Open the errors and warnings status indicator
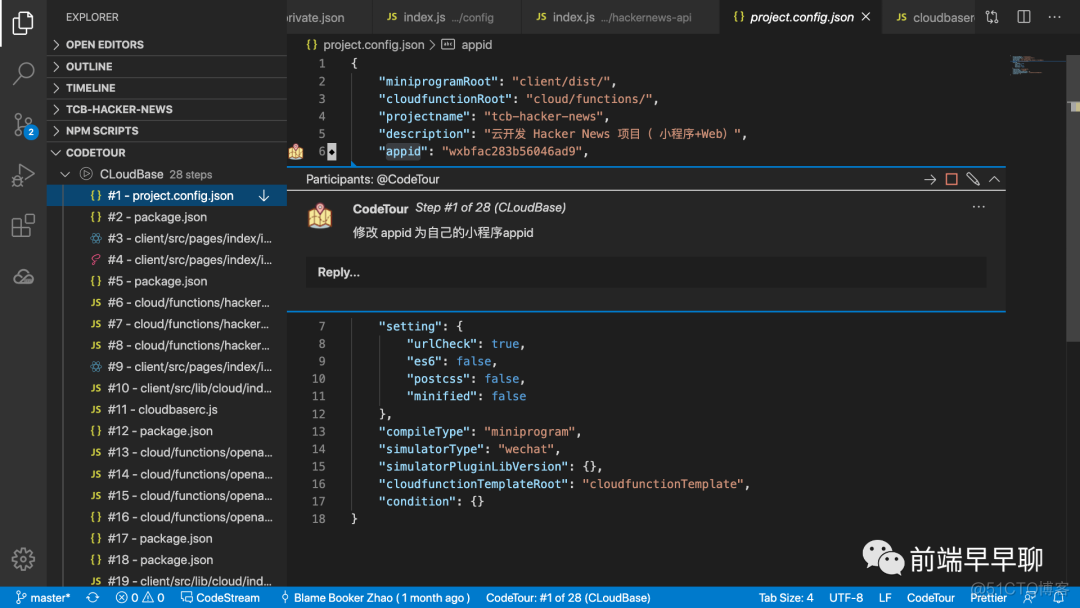This screenshot has height=608, width=1080. tap(140, 598)
